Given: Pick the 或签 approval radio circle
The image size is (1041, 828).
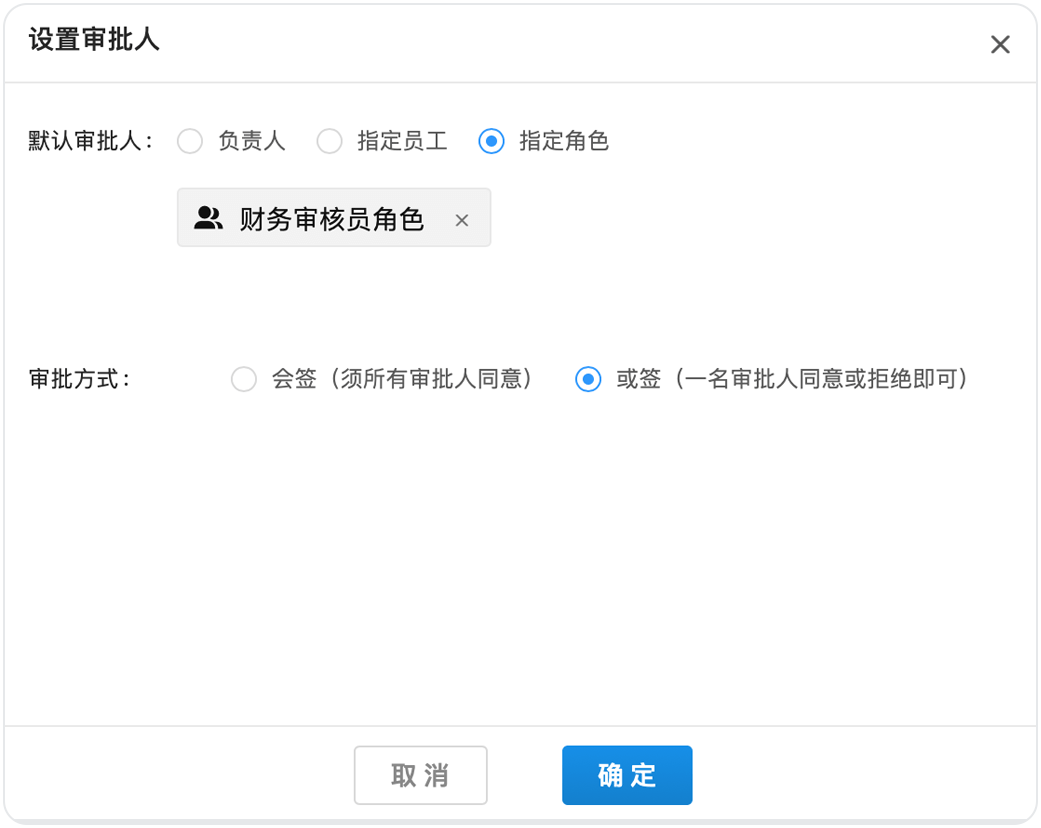Looking at the screenshot, I should [588, 380].
